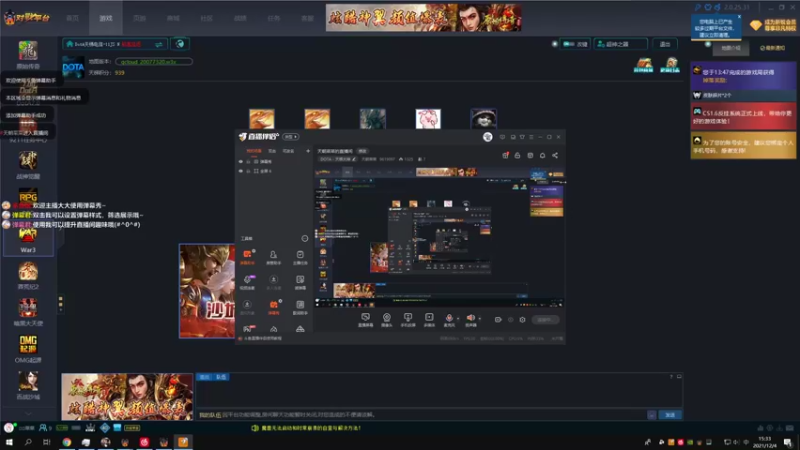Screen dimensions: 800x450
Task: Click the 发送 send button in chat
Action: (670, 415)
